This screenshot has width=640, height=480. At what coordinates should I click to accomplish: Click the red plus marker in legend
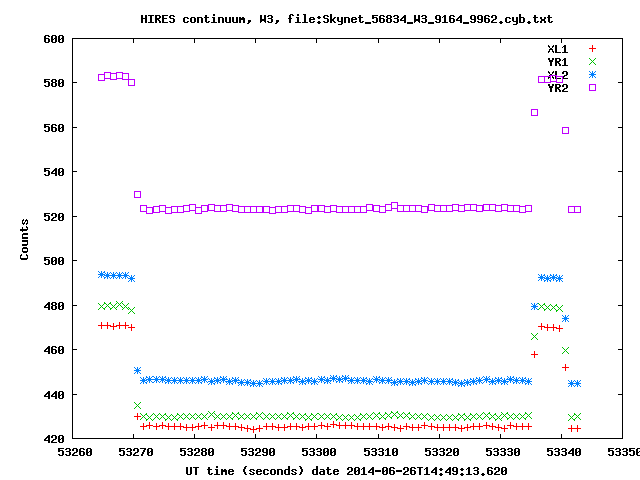592,49
